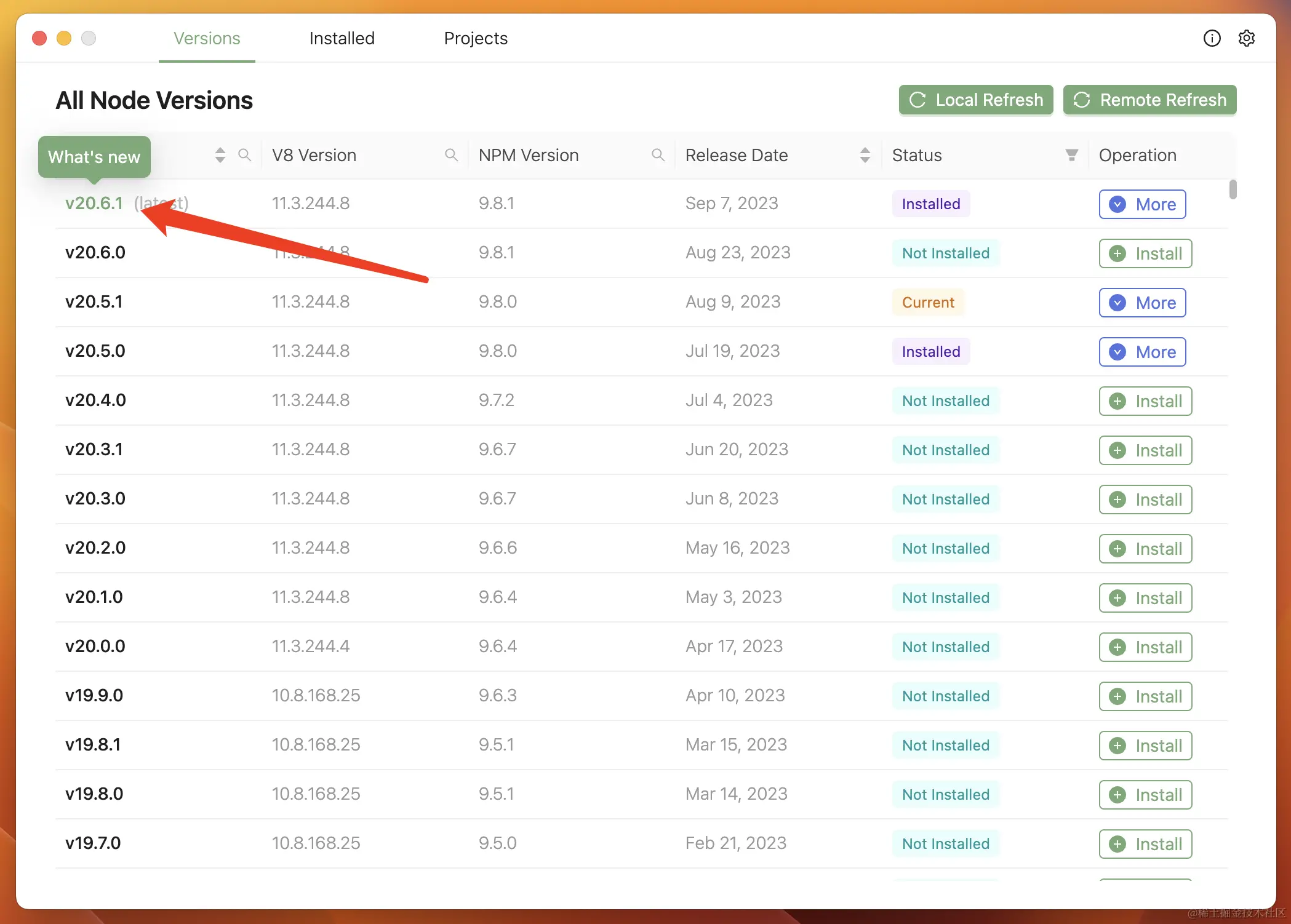1291x924 pixels.
Task: Switch to the Projects tab
Action: (475, 38)
